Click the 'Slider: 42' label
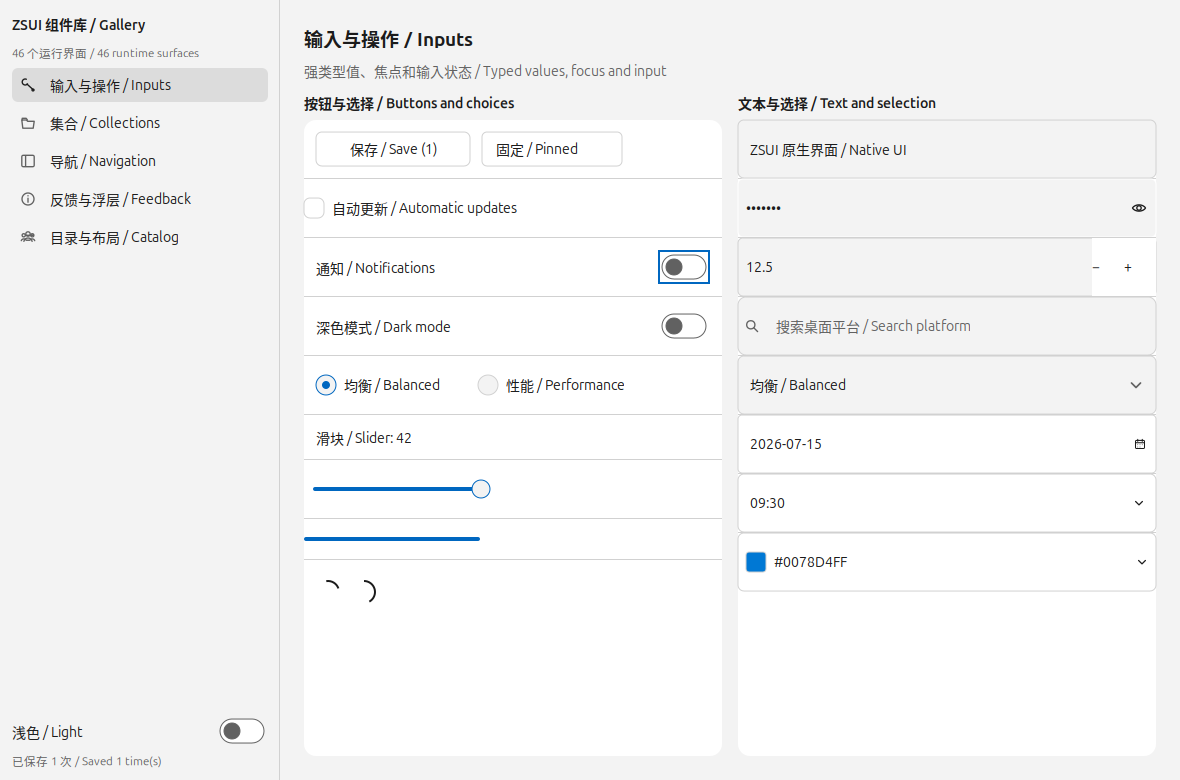 (x=363, y=438)
